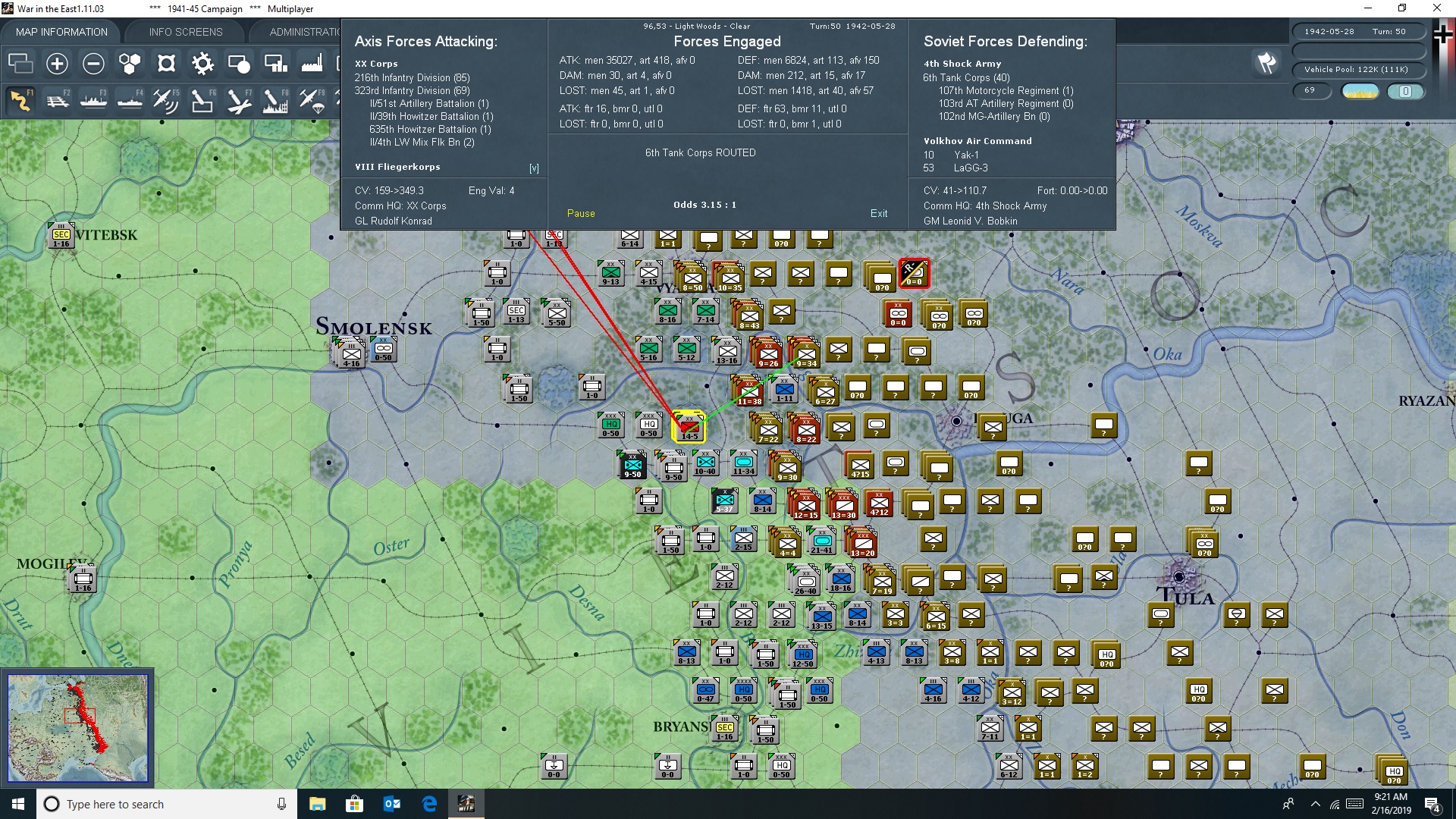Toggle the fort levels square icon
This screenshot has width=1456, height=819.
[x=166, y=64]
